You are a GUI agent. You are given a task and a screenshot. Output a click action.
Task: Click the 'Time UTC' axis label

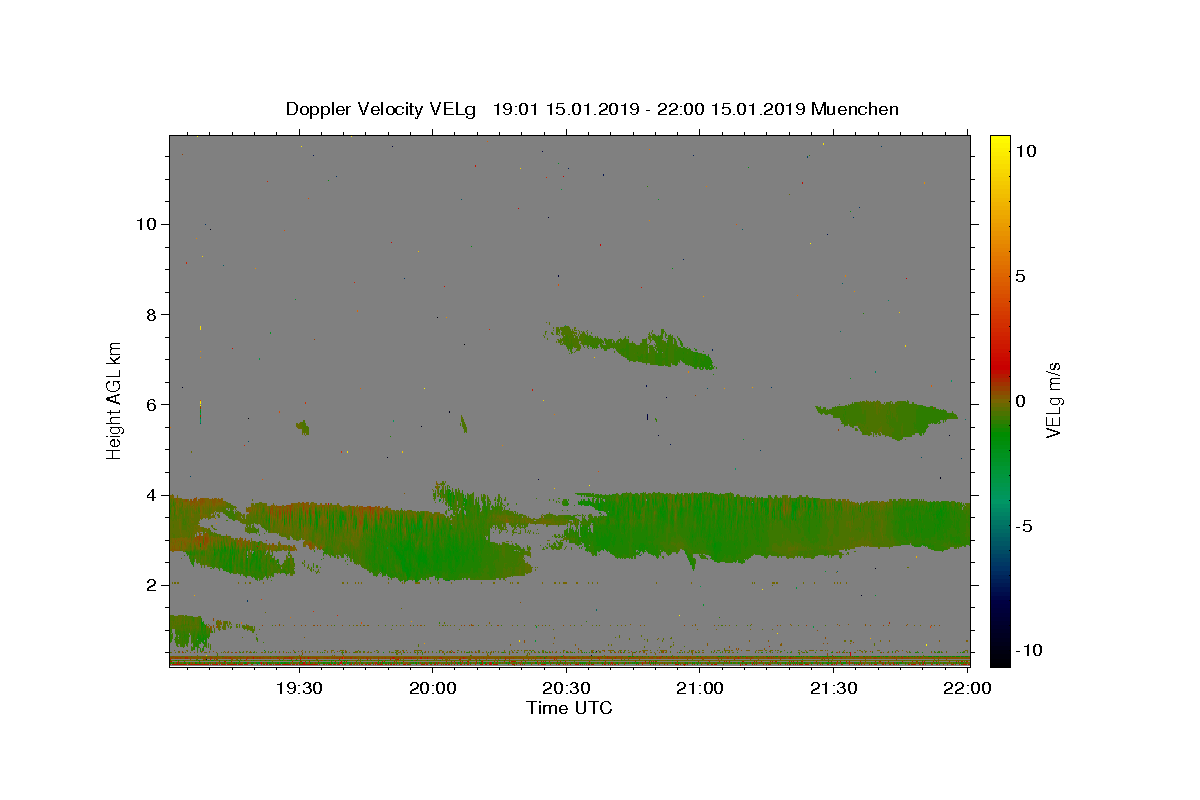pos(569,708)
